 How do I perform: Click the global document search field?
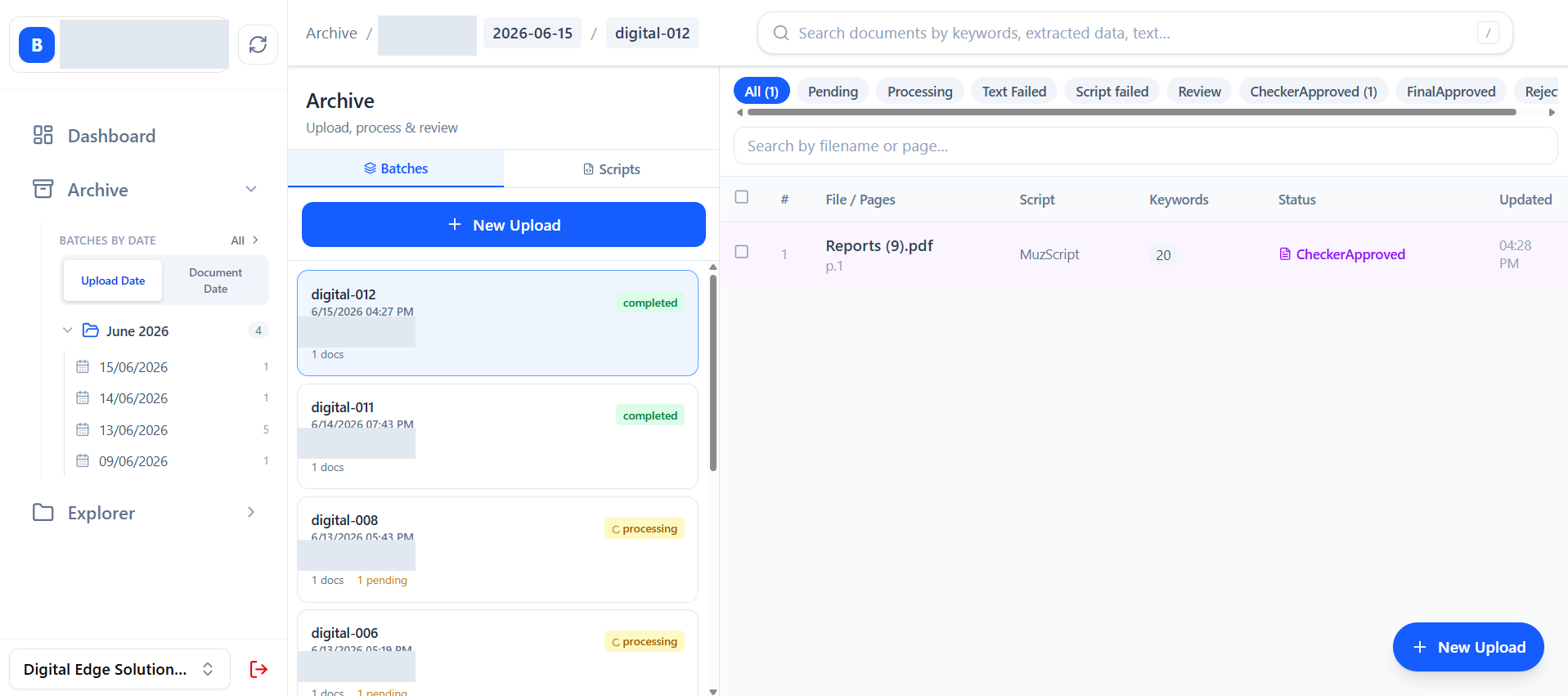(x=1135, y=33)
